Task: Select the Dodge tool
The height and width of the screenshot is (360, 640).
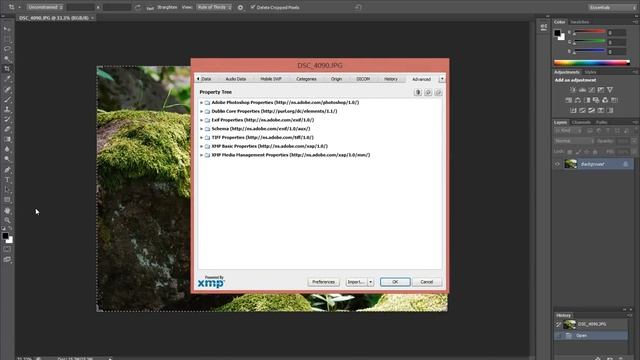Action: (7, 159)
